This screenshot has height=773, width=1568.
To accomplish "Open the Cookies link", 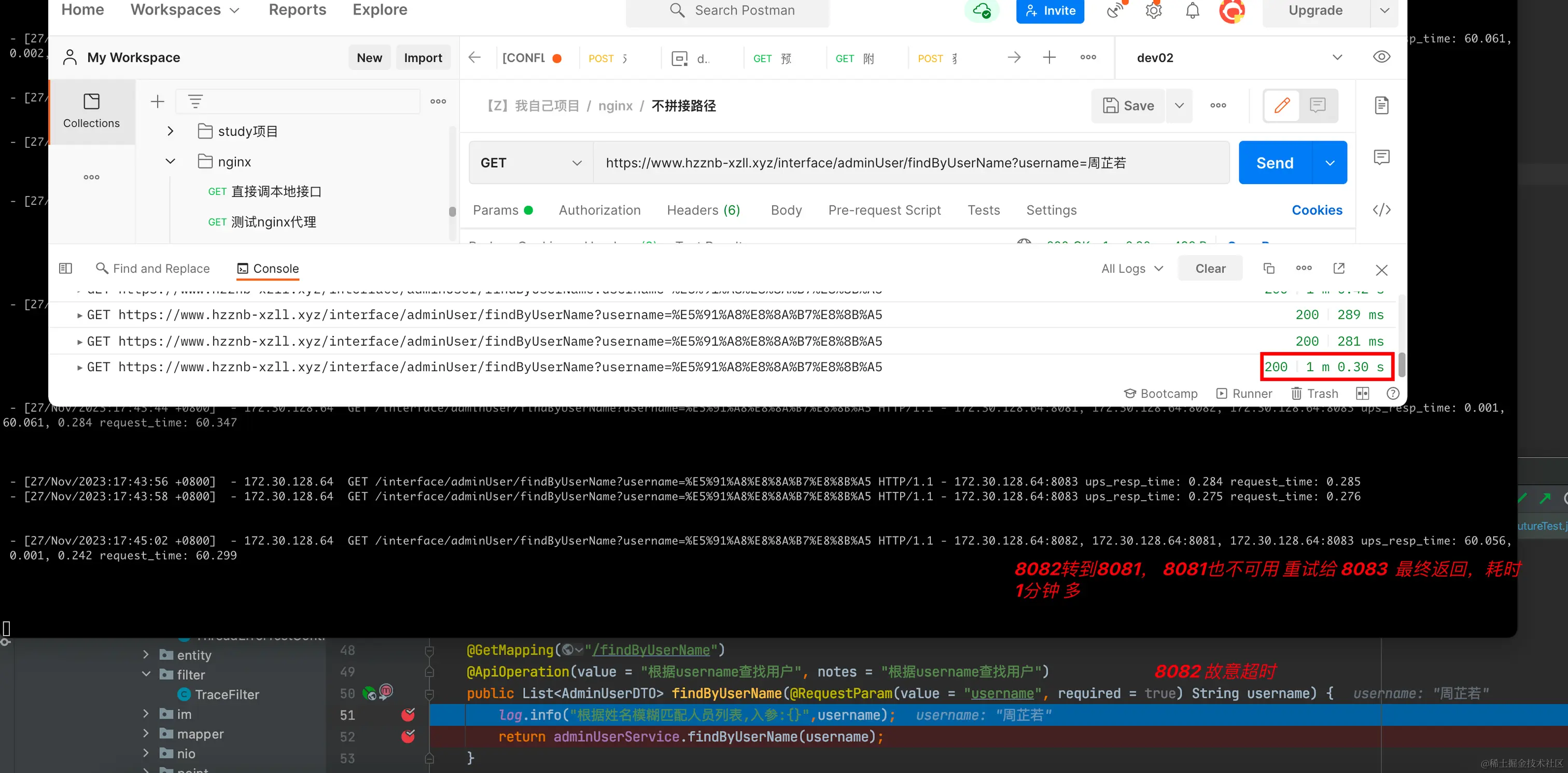I will (x=1317, y=210).
